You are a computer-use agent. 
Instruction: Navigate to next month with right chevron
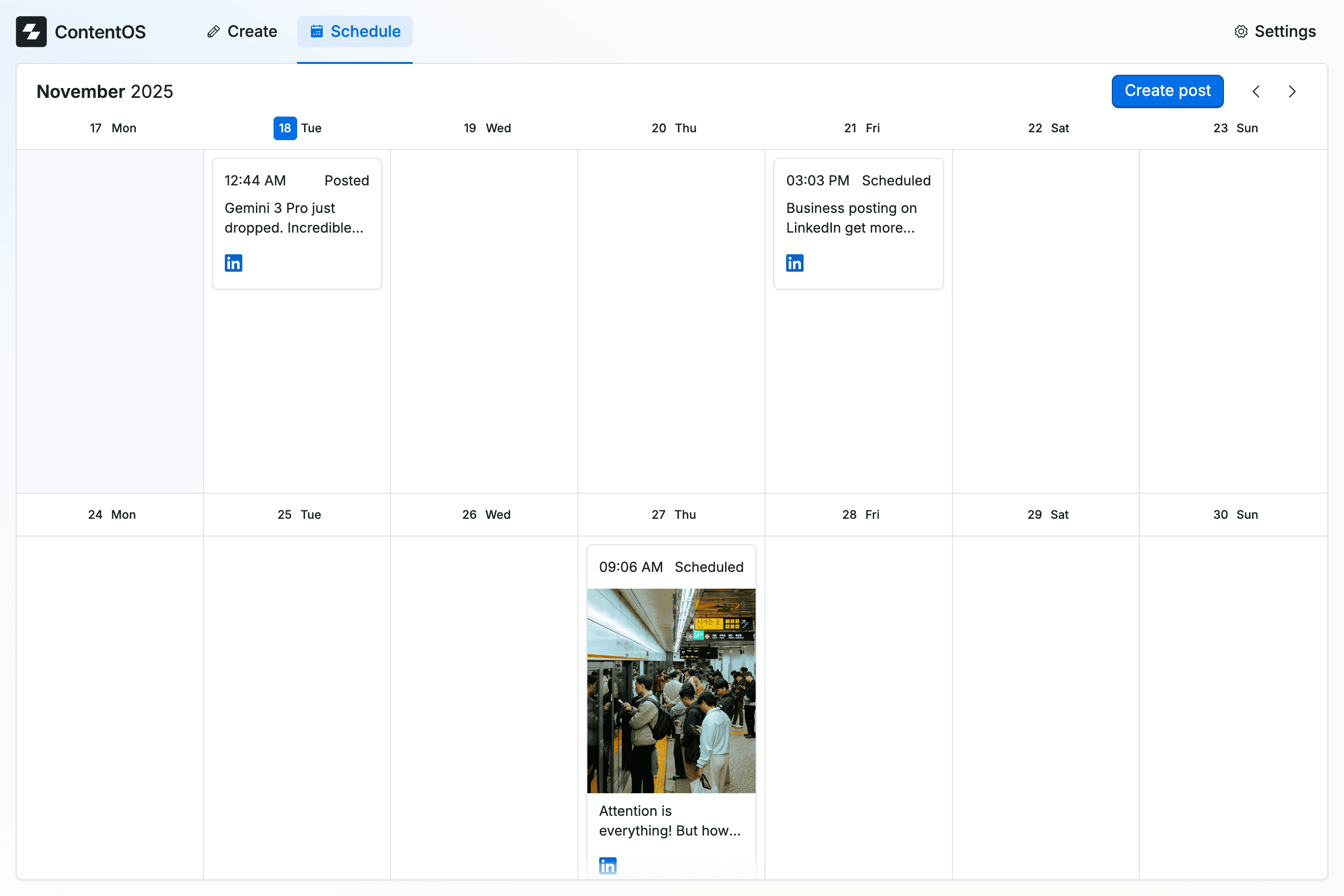point(1292,91)
